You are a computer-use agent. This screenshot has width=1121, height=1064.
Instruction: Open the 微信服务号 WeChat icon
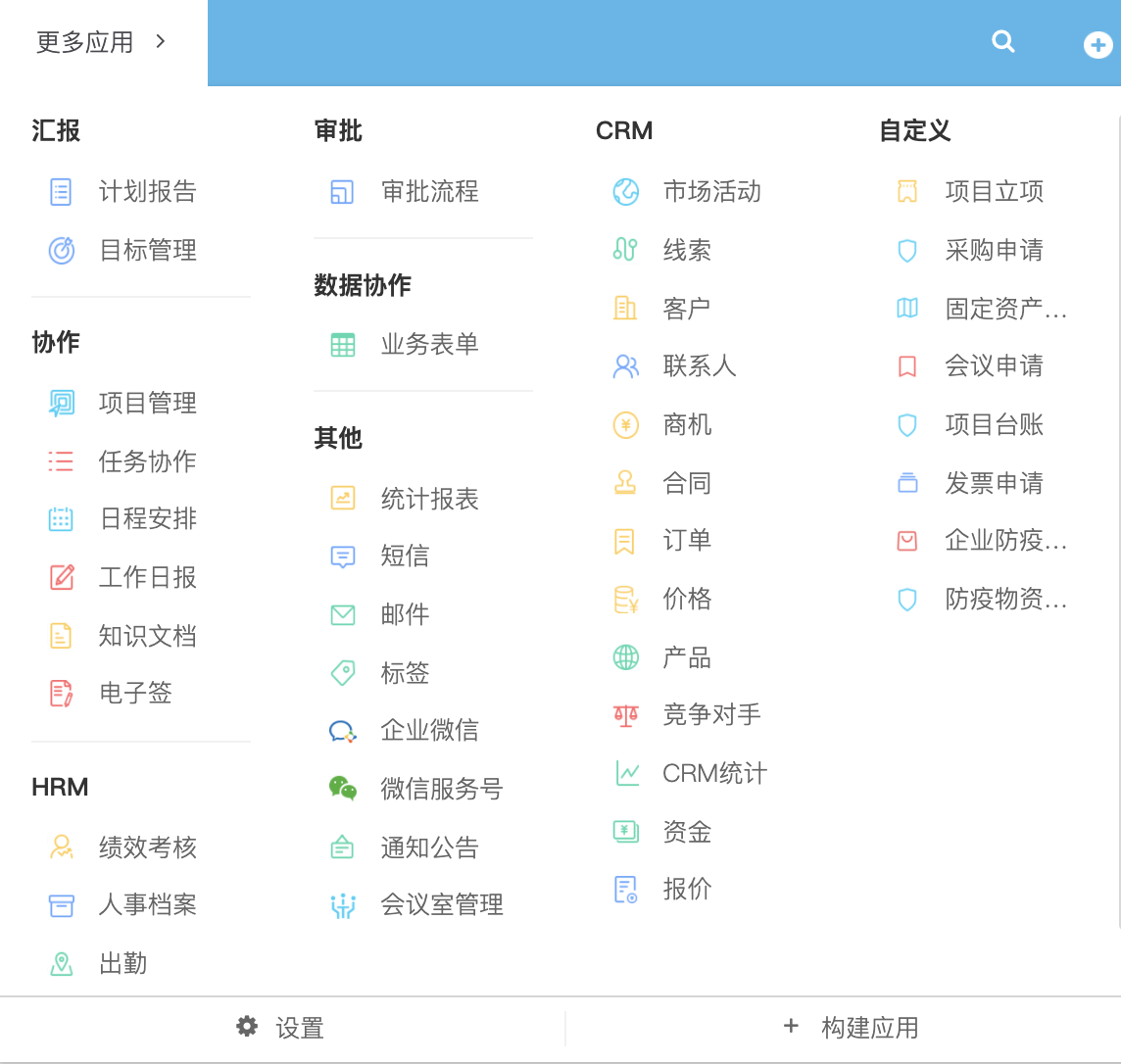342,788
